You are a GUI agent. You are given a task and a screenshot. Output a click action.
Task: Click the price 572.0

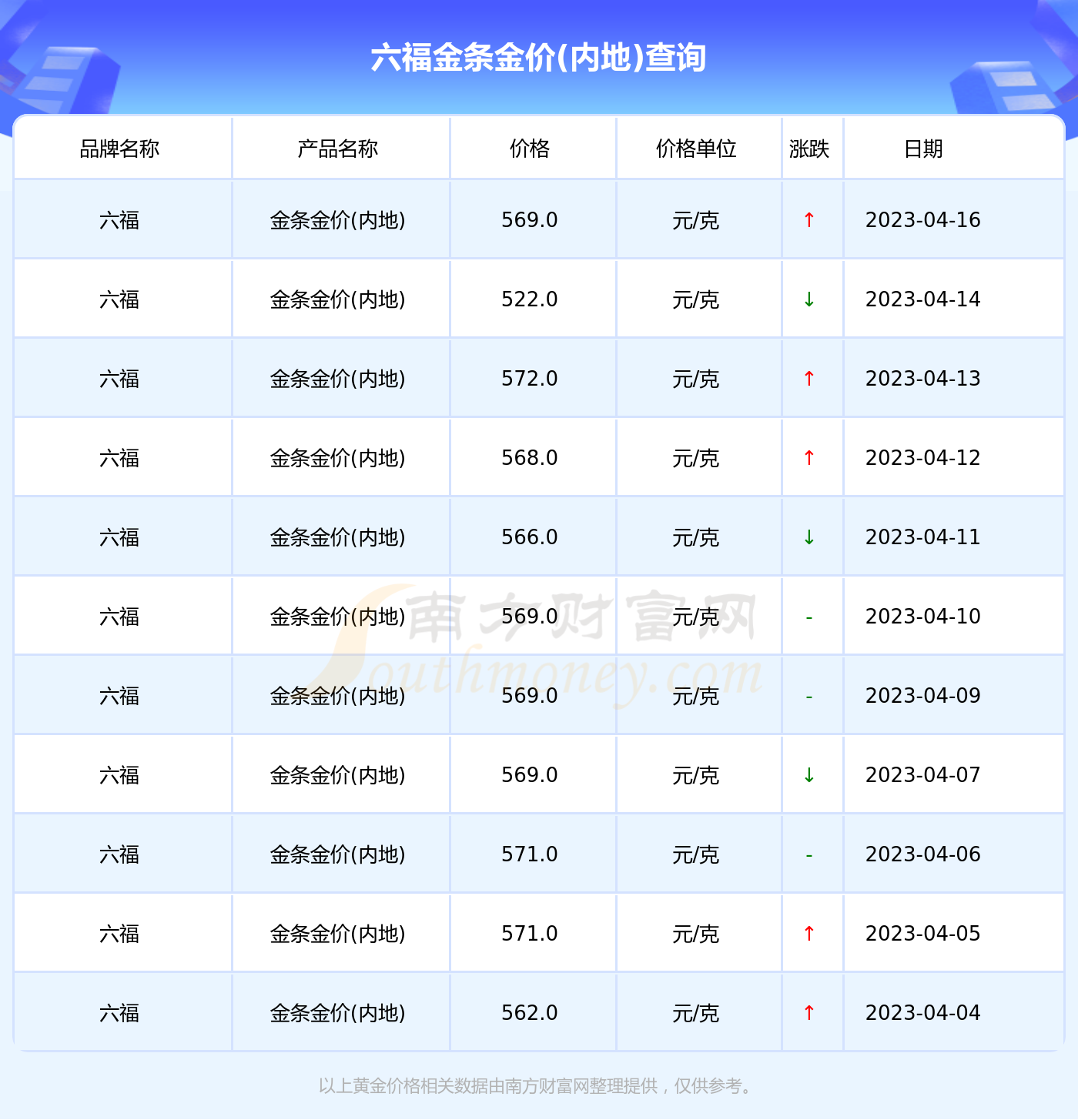click(530, 379)
